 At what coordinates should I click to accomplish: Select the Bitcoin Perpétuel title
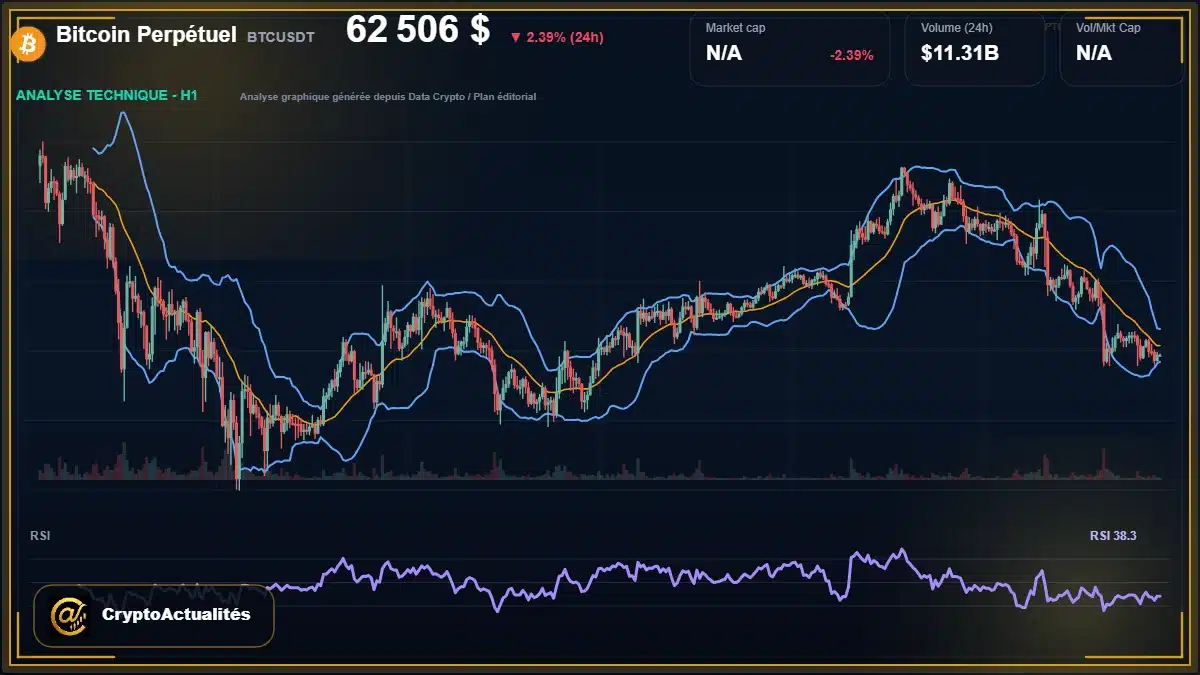pos(146,35)
